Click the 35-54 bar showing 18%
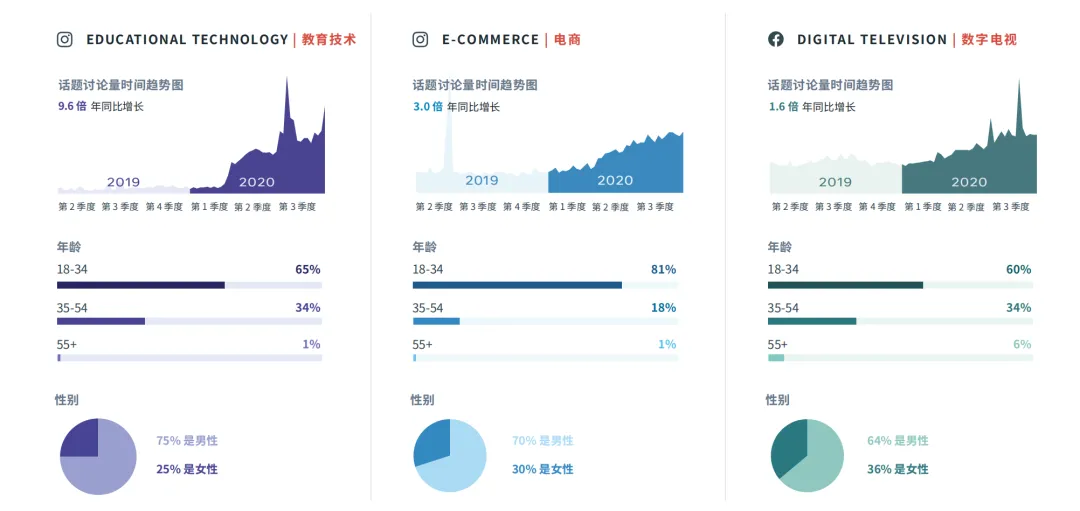The width and height of the screenshot is (1080, 511). (545, 321)
